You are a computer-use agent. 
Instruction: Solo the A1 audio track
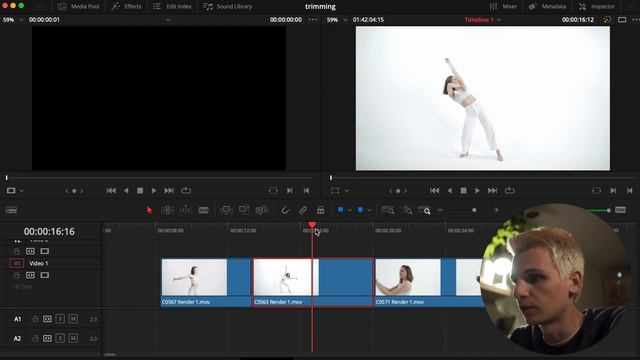click(60, 319)
